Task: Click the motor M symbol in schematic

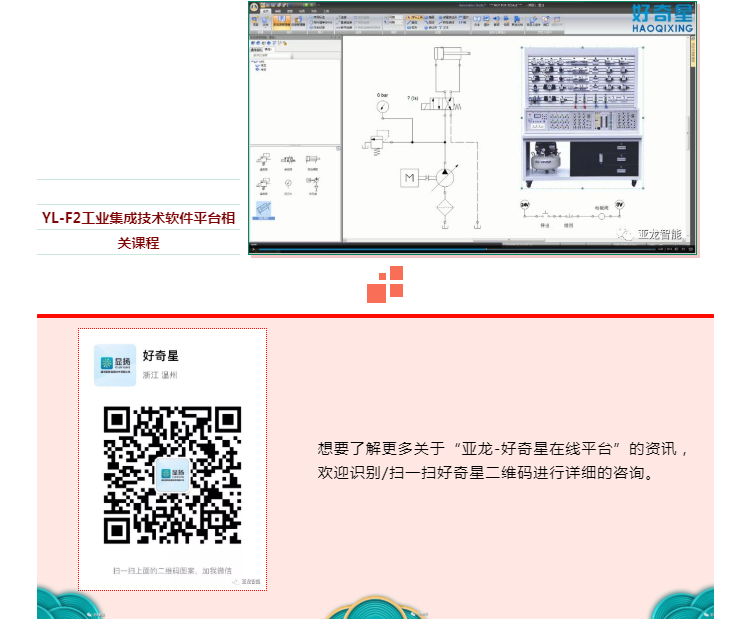Action: (409, 178)
